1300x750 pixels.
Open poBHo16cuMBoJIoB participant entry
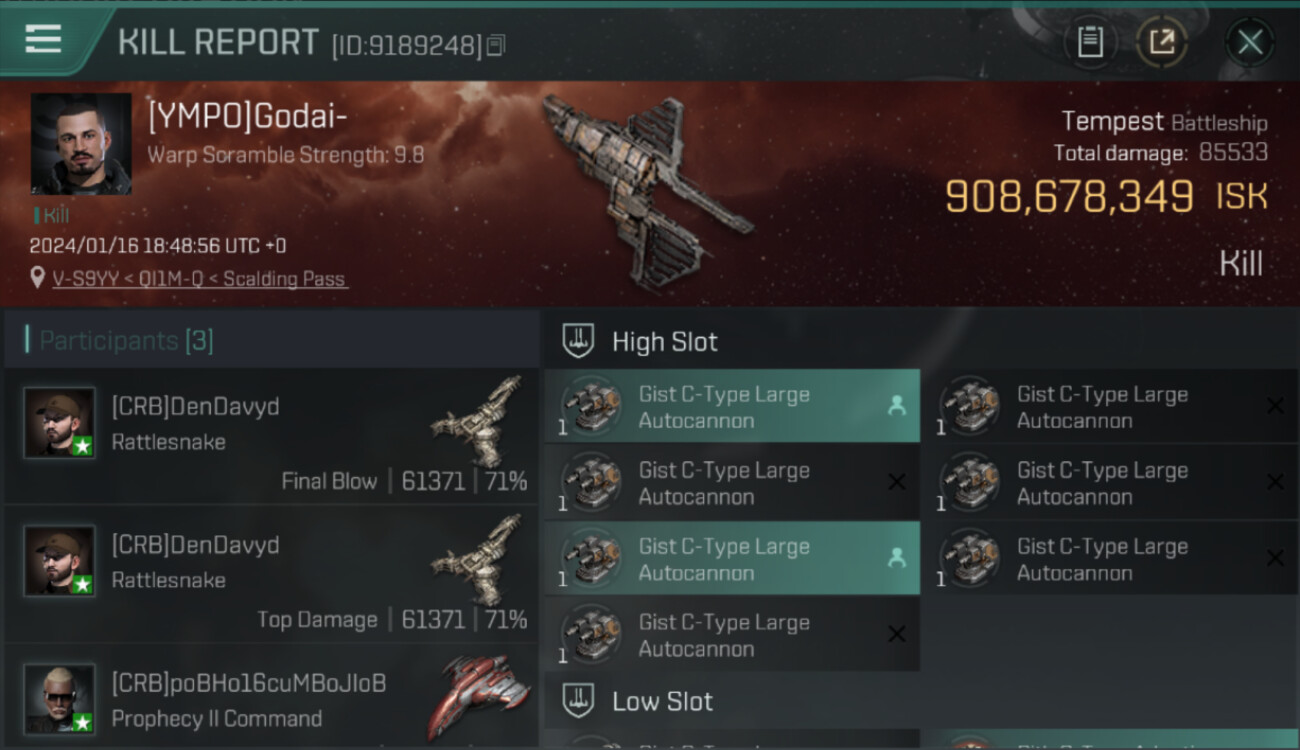click(x=271, y=698)
